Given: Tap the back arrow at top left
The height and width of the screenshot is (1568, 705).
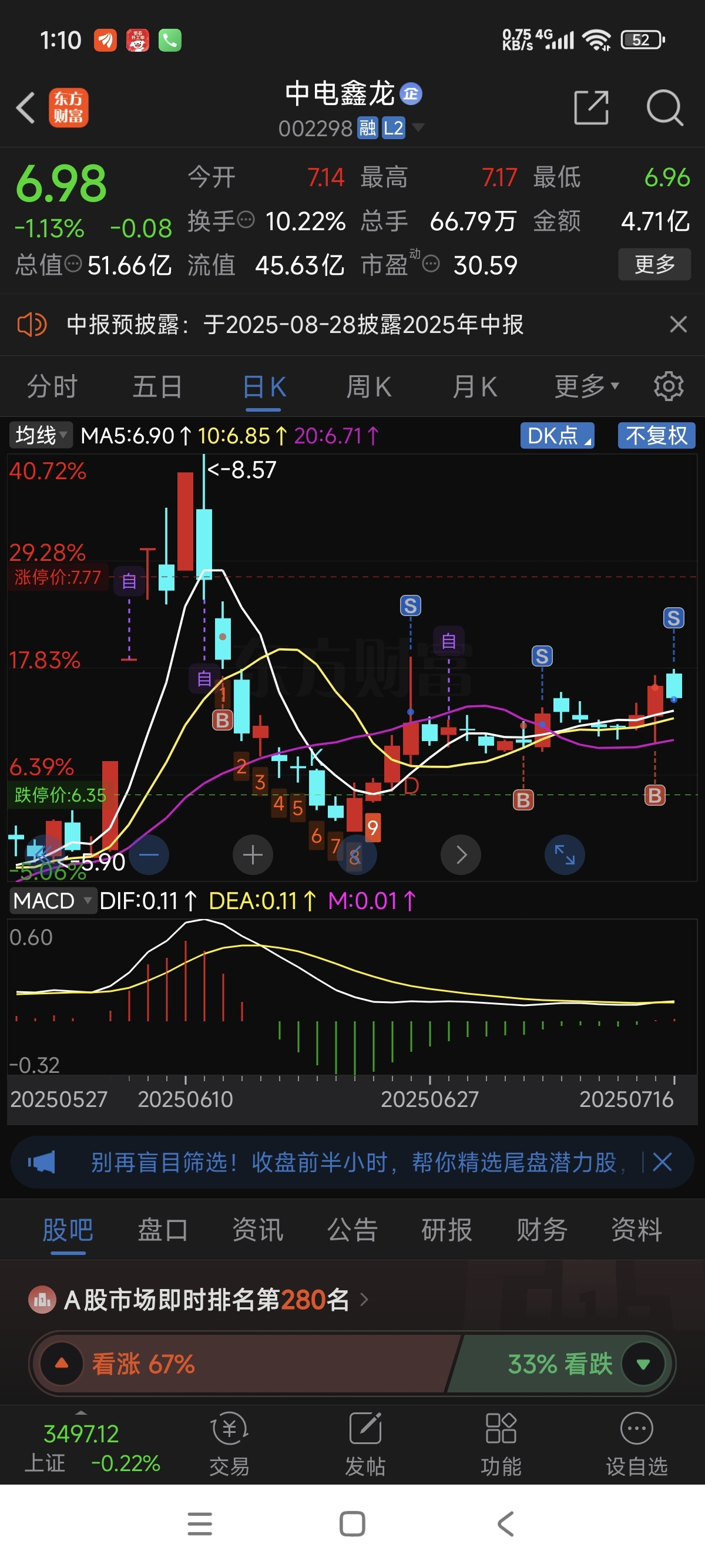Looking at the screenshot, I should point(26,107).
